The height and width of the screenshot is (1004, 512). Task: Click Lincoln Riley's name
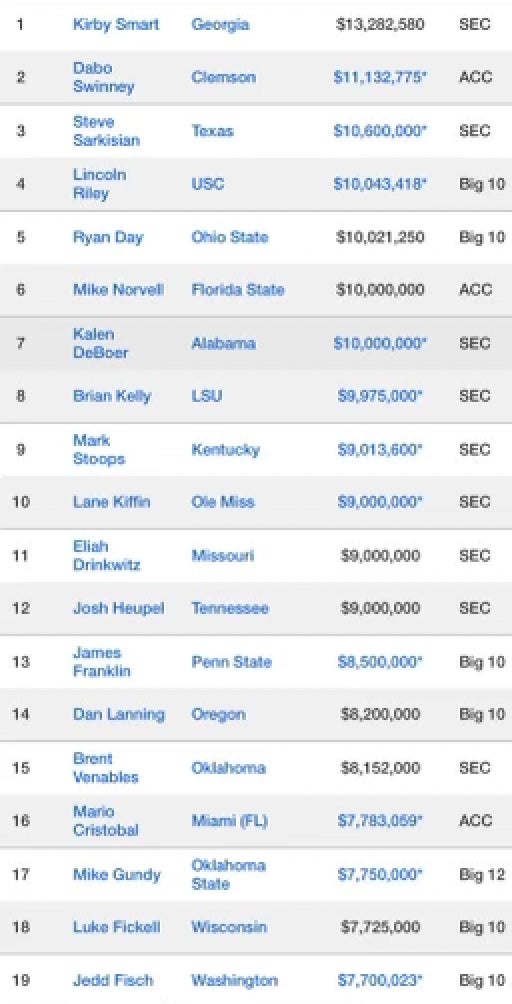(99, 184)
